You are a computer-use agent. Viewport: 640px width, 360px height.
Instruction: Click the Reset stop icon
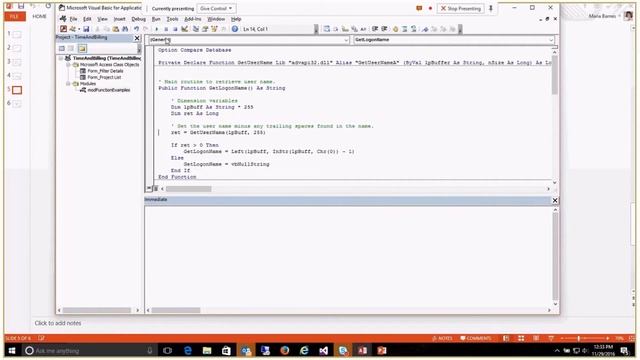point(175,29)
